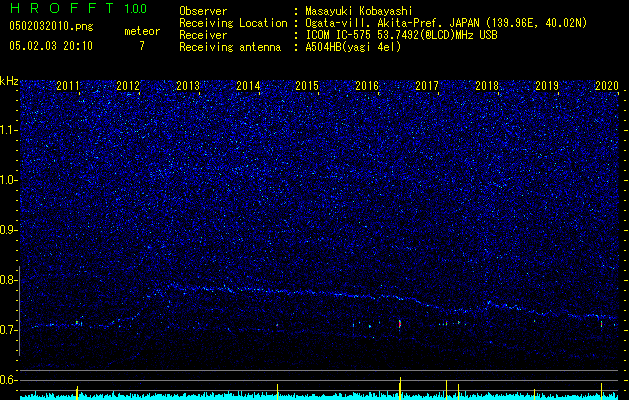Click the Receiver field label
This screenshot has width=629, height=400.
tap(203, 35)
